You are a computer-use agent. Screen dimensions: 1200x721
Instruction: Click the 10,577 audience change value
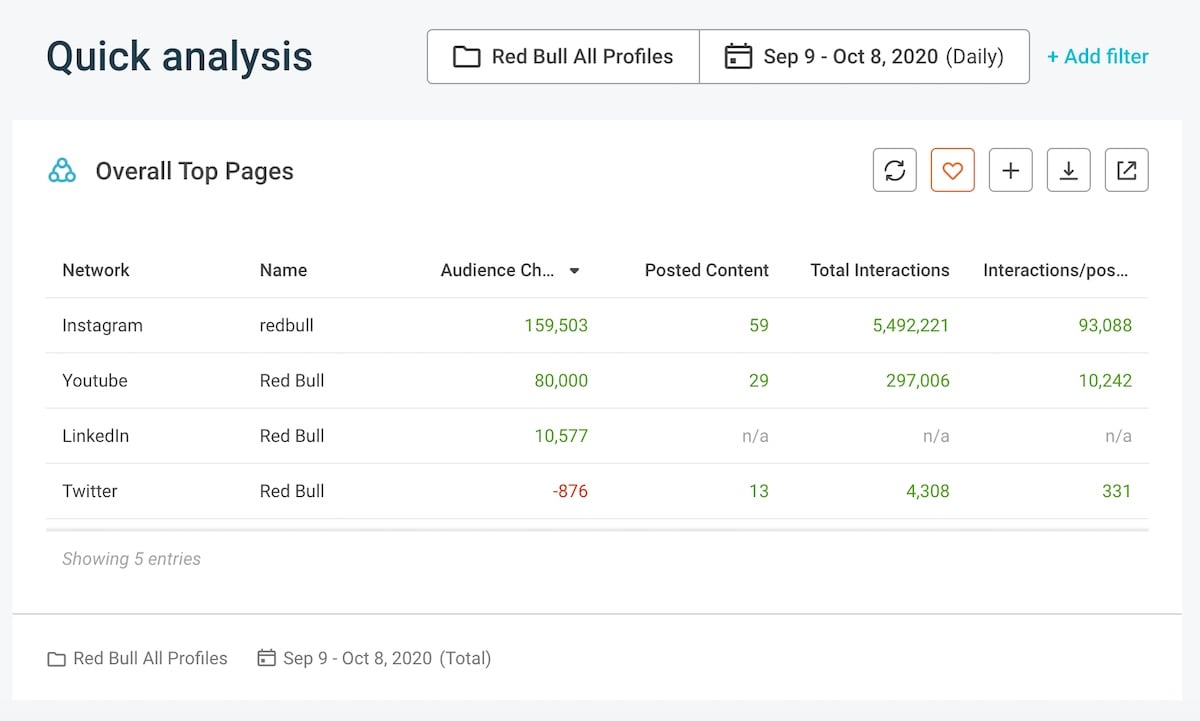[562, 435]
